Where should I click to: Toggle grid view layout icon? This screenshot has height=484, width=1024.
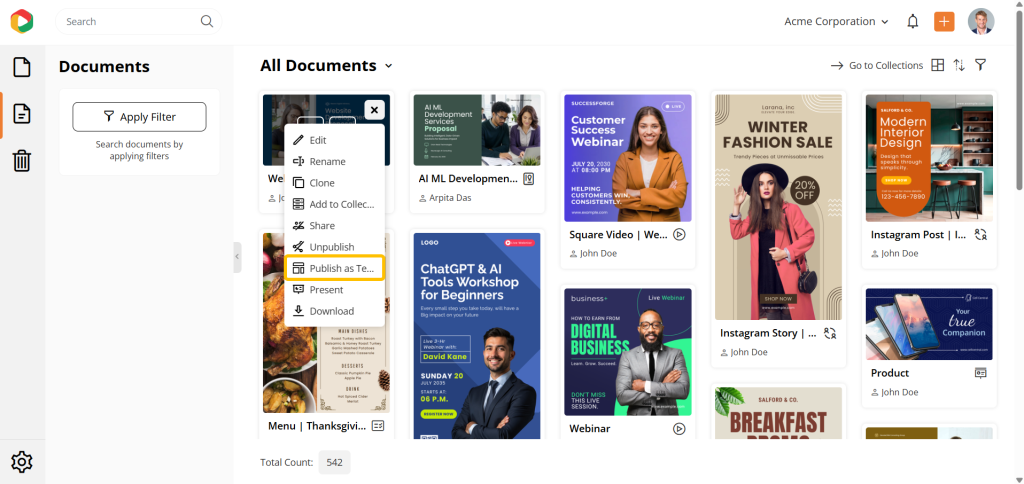[937, 65]
